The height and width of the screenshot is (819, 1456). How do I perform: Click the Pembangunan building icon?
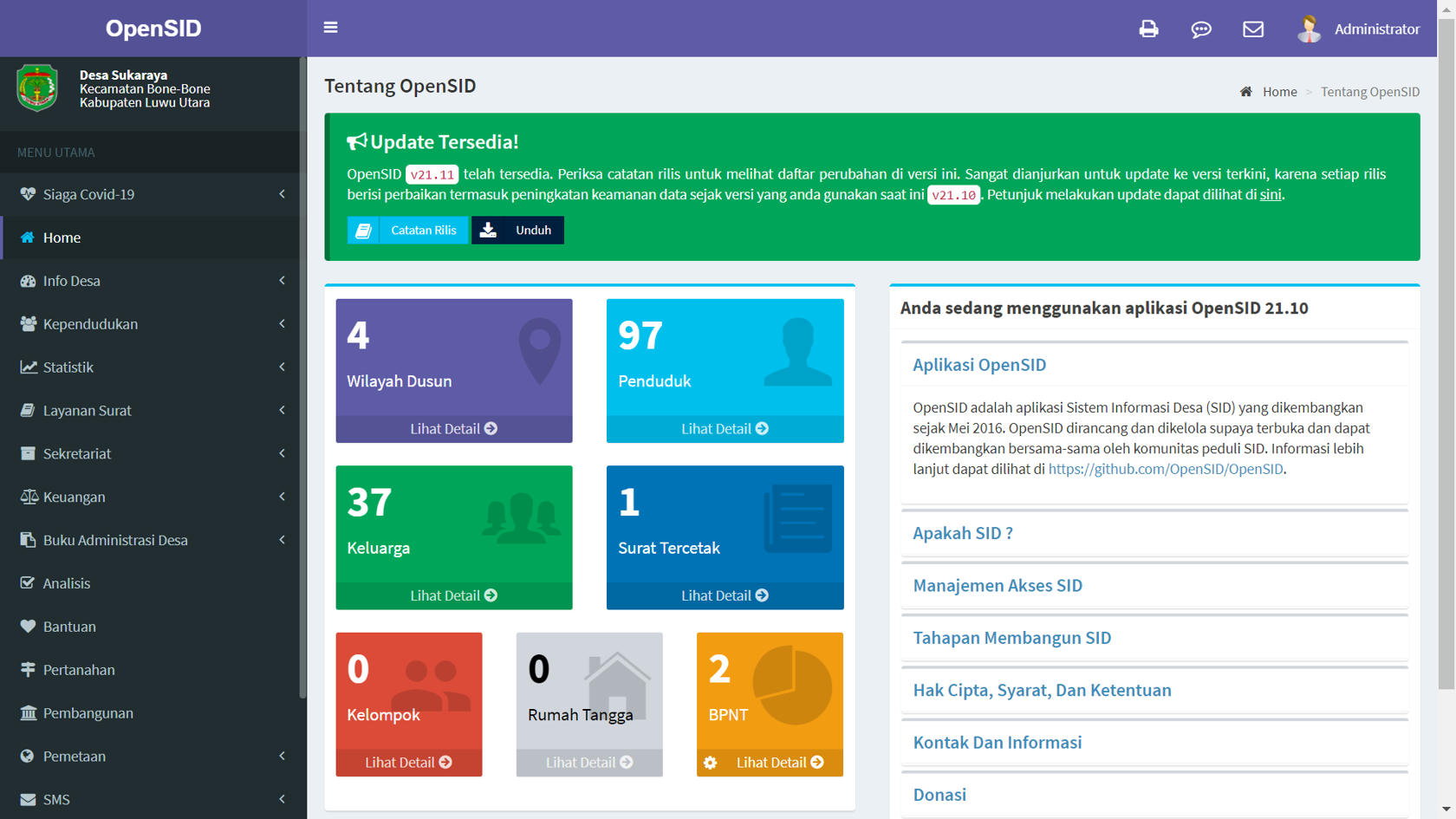26,713
